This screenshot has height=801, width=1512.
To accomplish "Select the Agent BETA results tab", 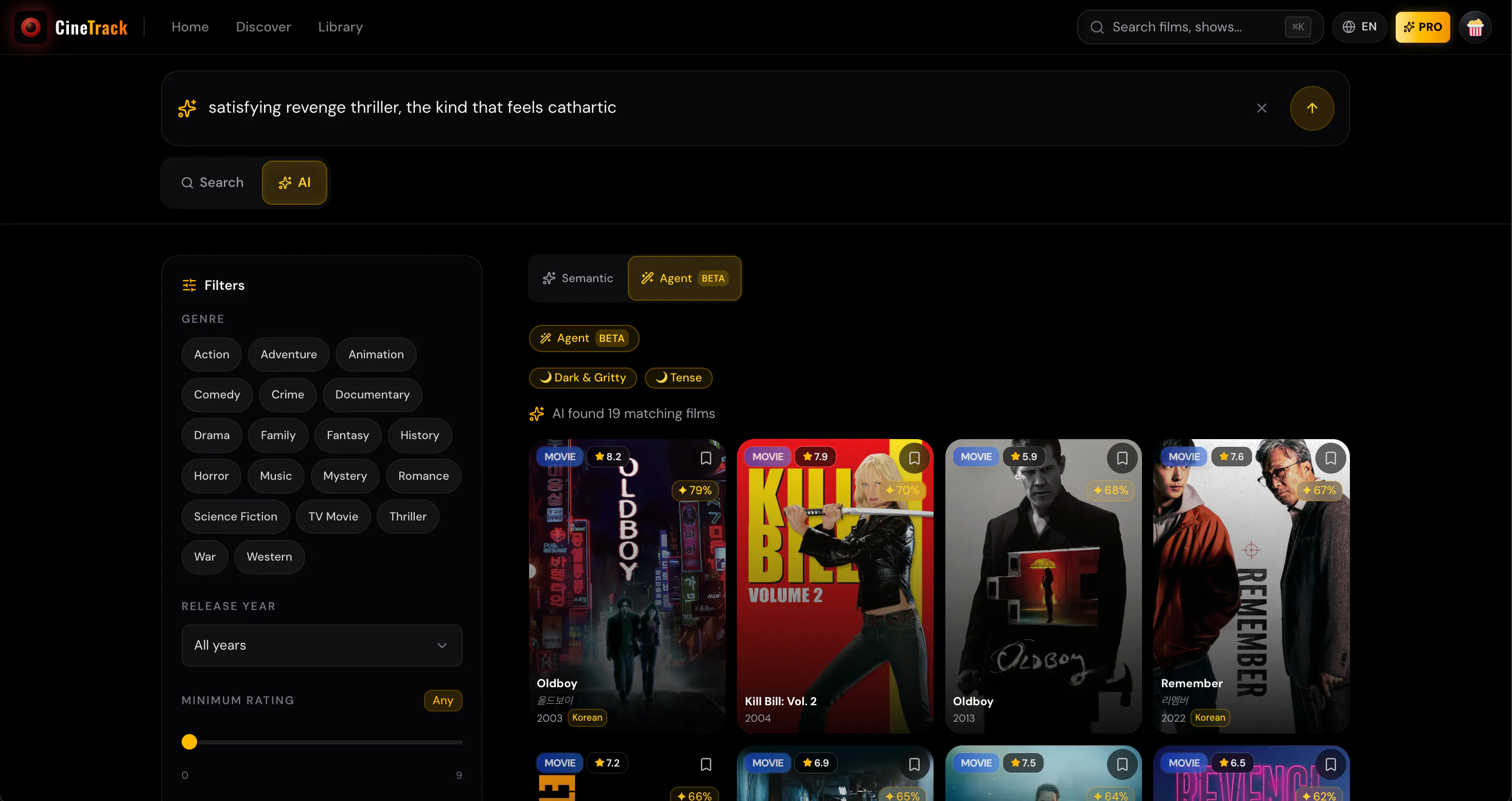I will coord(684,278).
